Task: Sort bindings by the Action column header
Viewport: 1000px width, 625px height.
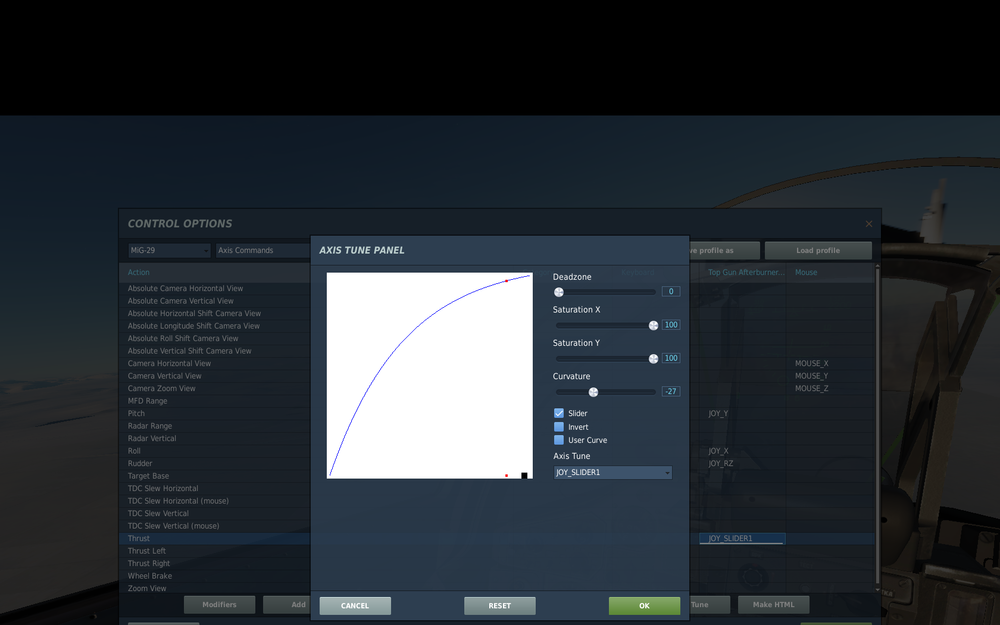Action: pos(139,271)
